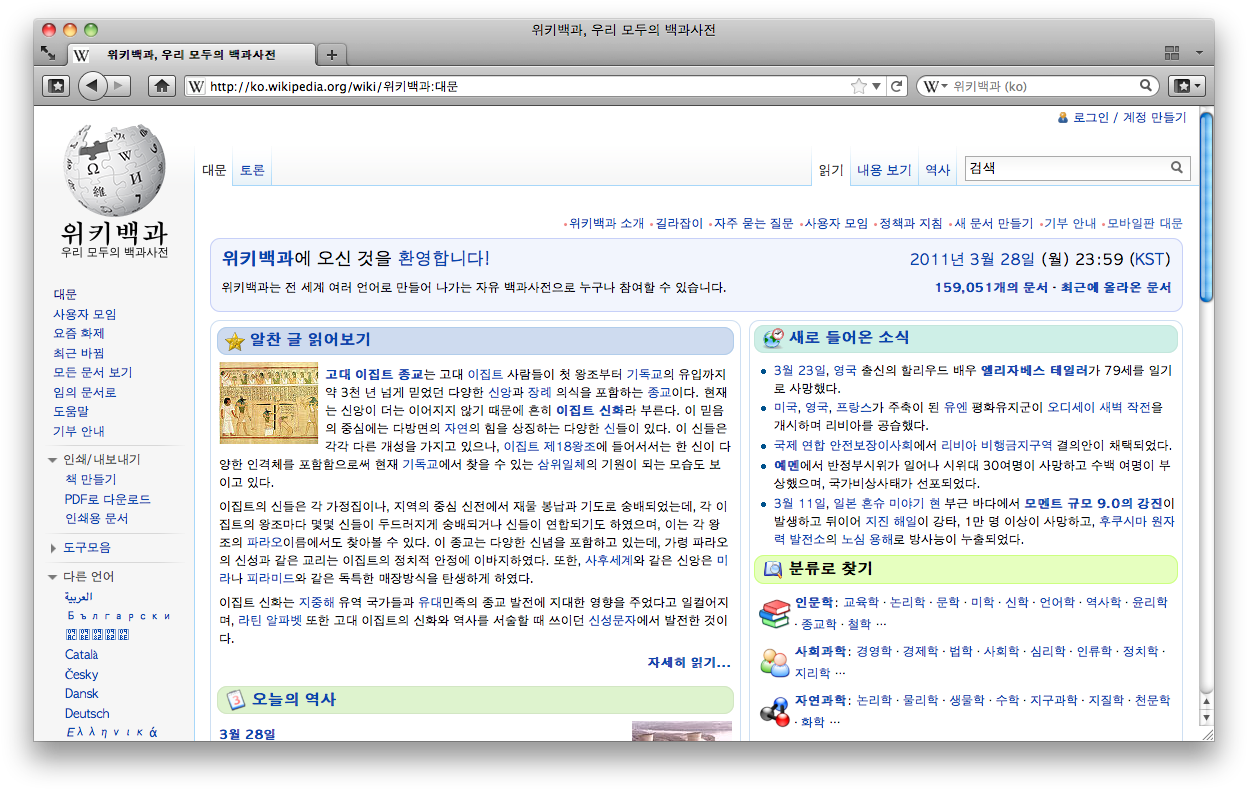This screenshot has width=1247, height=789.
Task: Click the Wikipedia favicon in the address bar
Action: [197, 86]
